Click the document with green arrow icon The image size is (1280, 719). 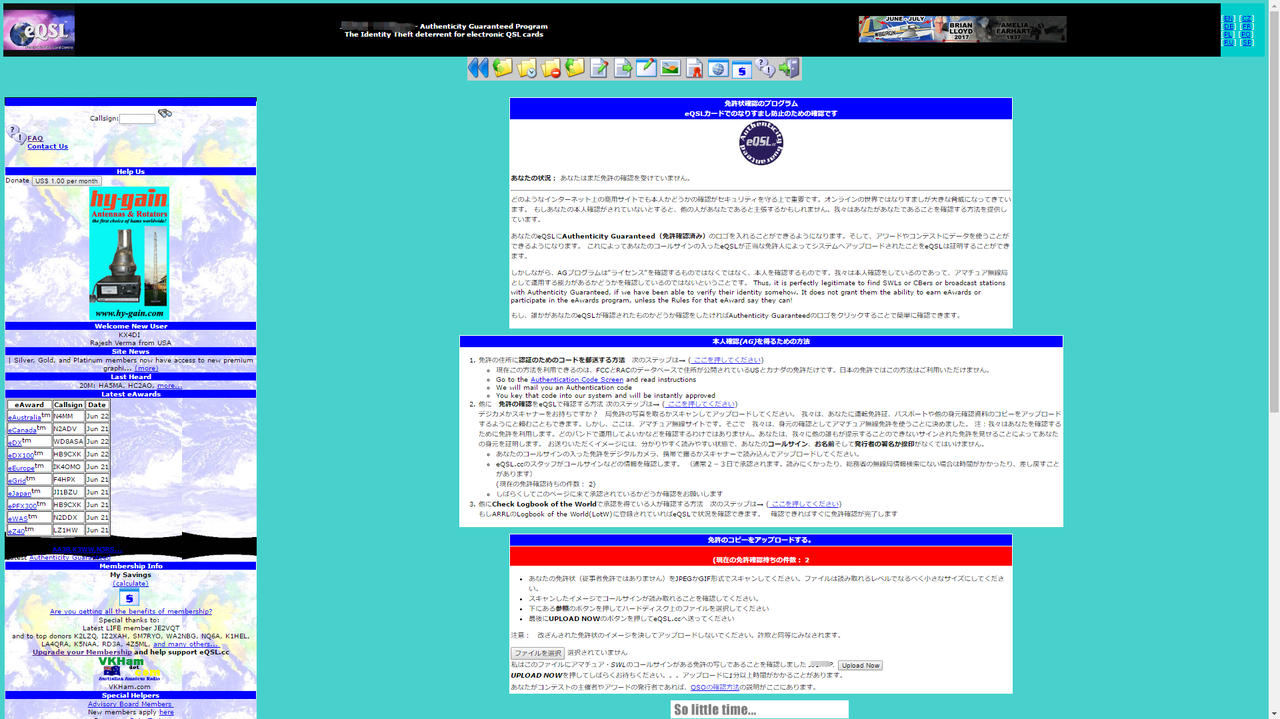coord(622,68)
